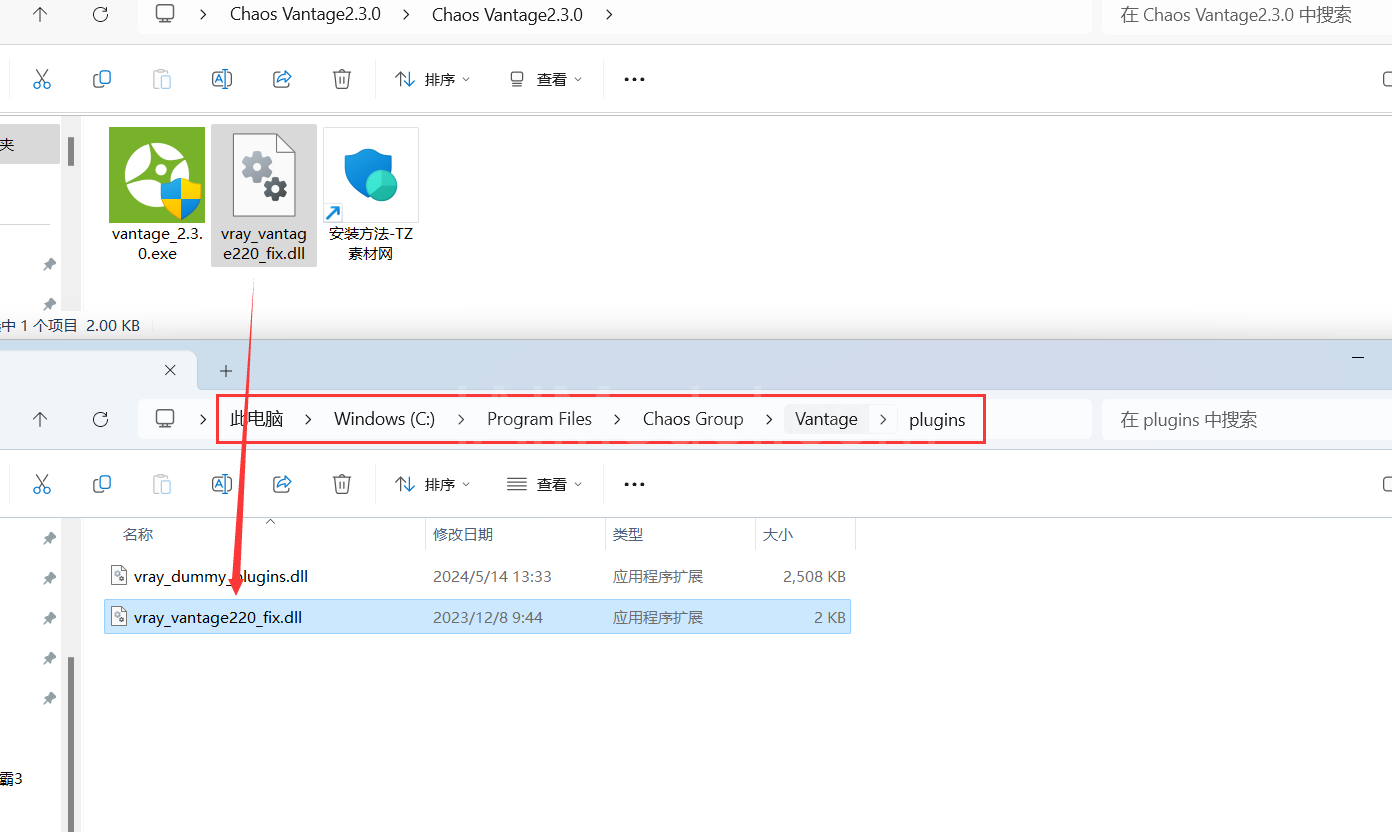Click the copy icon in the plugins window

(102, 484)
